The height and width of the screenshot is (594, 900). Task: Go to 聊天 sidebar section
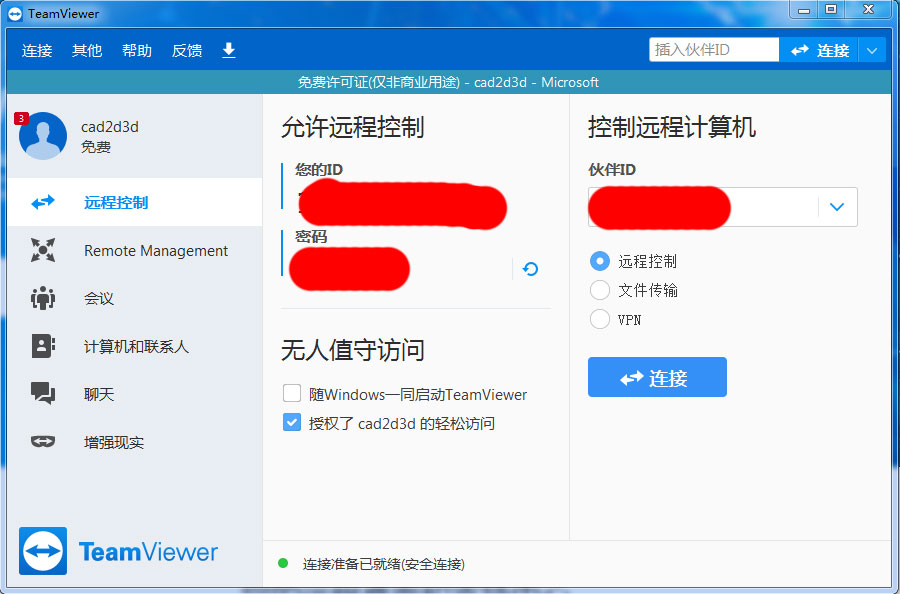135,394
